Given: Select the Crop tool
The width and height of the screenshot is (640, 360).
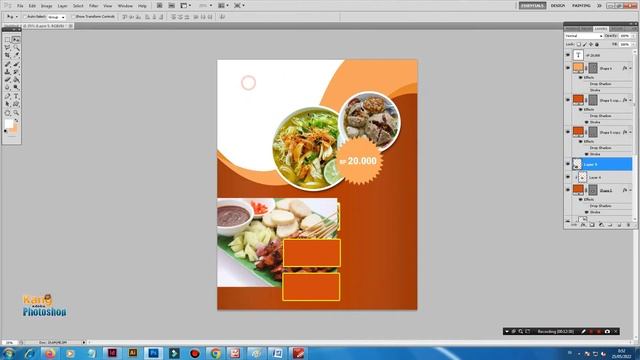Looking at the screenshot, I should [7, 55].
